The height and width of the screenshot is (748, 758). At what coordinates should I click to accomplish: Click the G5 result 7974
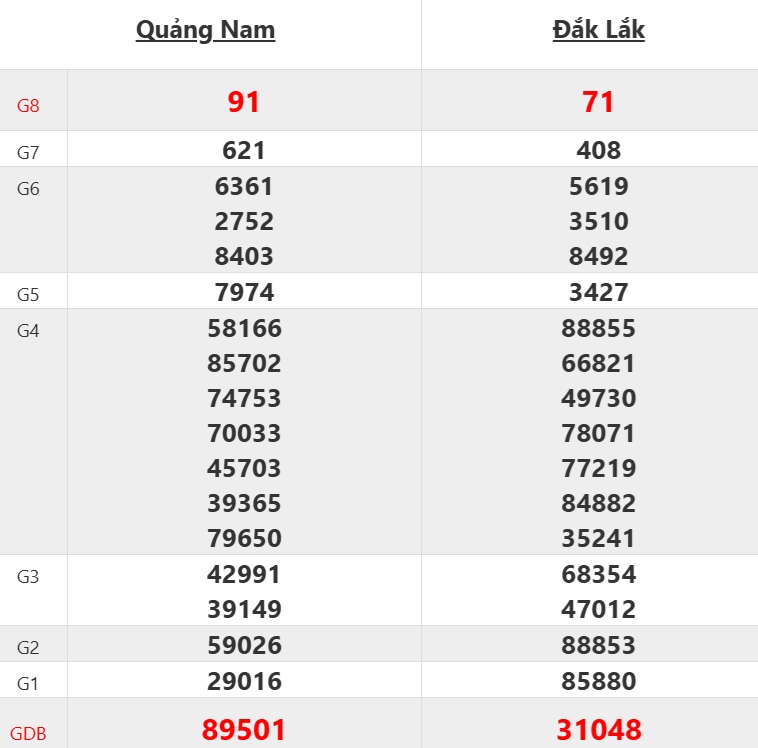click(x=244, y=292)
